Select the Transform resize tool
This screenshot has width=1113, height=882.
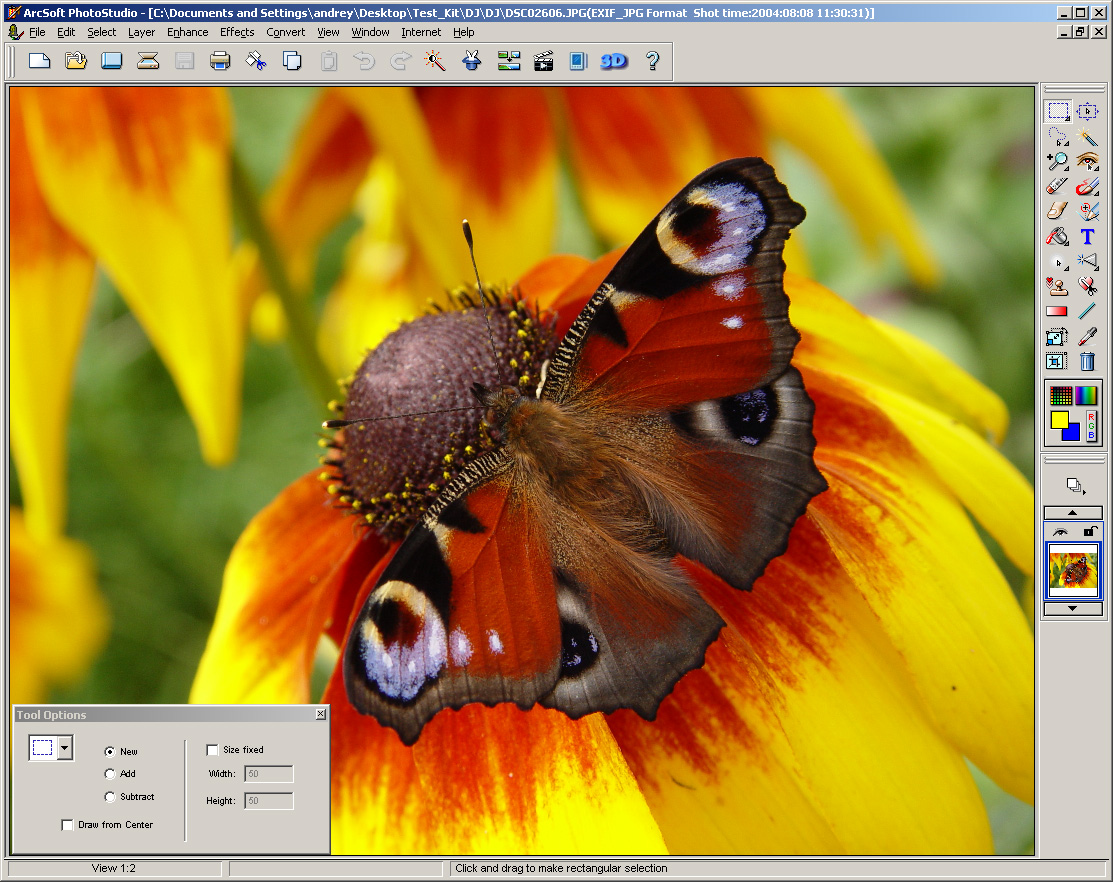pos(1057,336)
